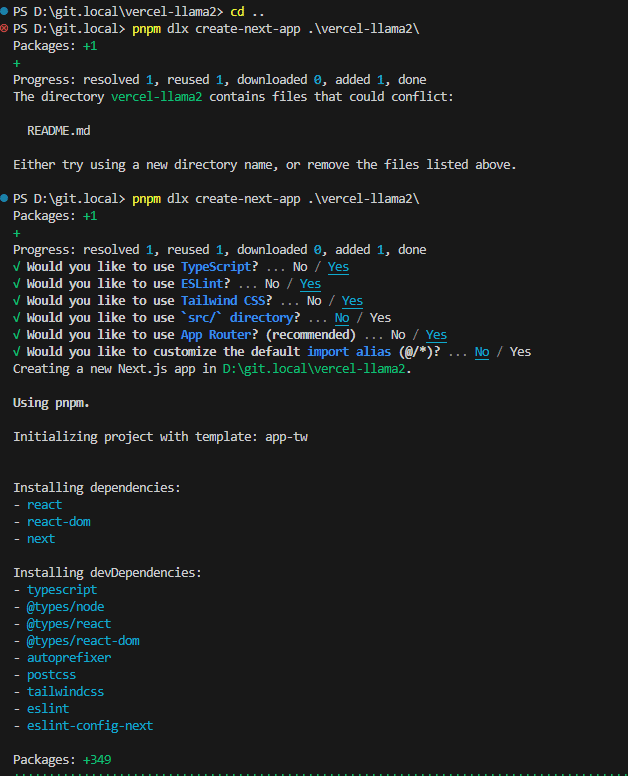Click the 'cd ..' command text
Image resolution: width=628 pixels, height=776 pixels.
[247, 11]
